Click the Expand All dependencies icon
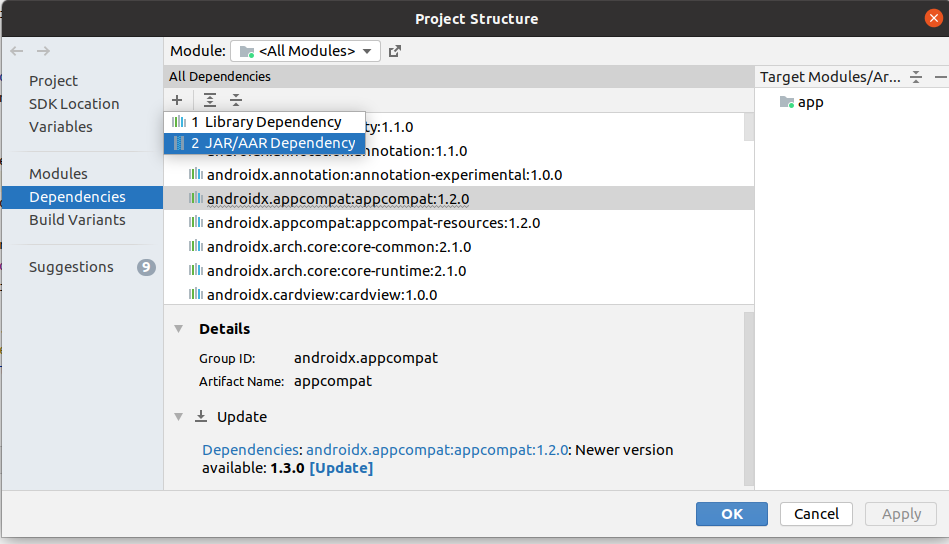949x544 pixels. click(210, 100)
